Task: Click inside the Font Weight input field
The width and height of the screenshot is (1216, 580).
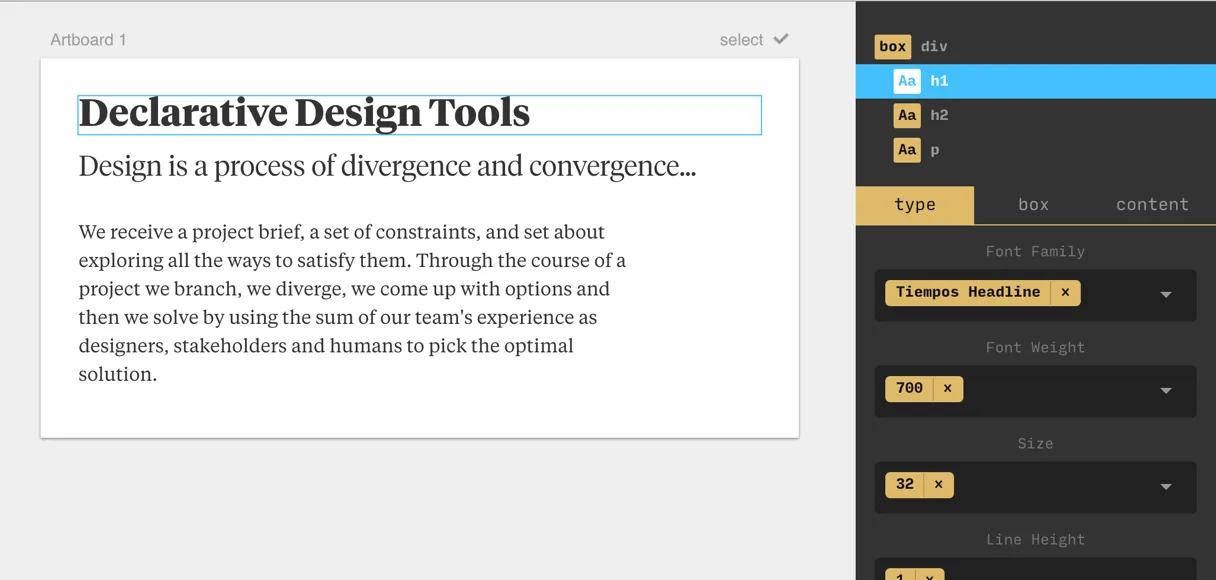Action: tap(1035, 391)
